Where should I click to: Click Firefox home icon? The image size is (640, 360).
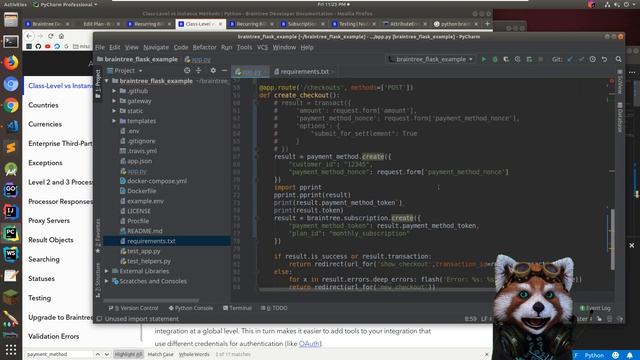tap(61, 36)
